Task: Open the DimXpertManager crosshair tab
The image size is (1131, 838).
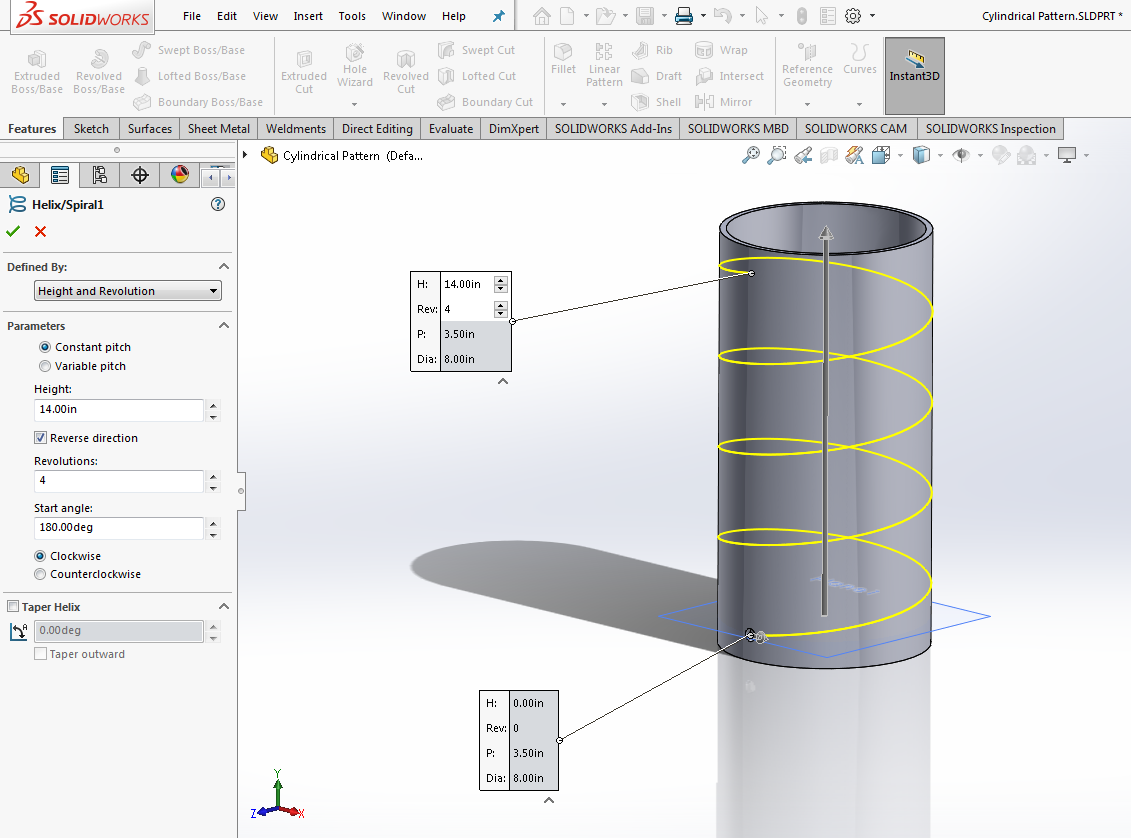Action: [140, 175]
